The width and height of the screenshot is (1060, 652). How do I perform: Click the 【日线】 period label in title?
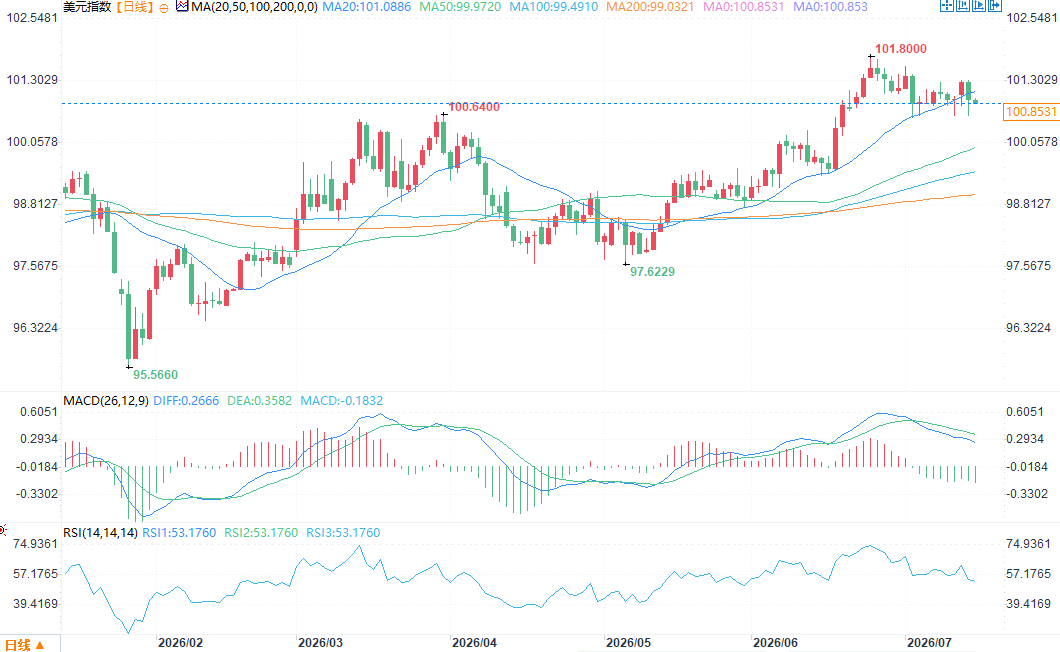coord(134,7)
